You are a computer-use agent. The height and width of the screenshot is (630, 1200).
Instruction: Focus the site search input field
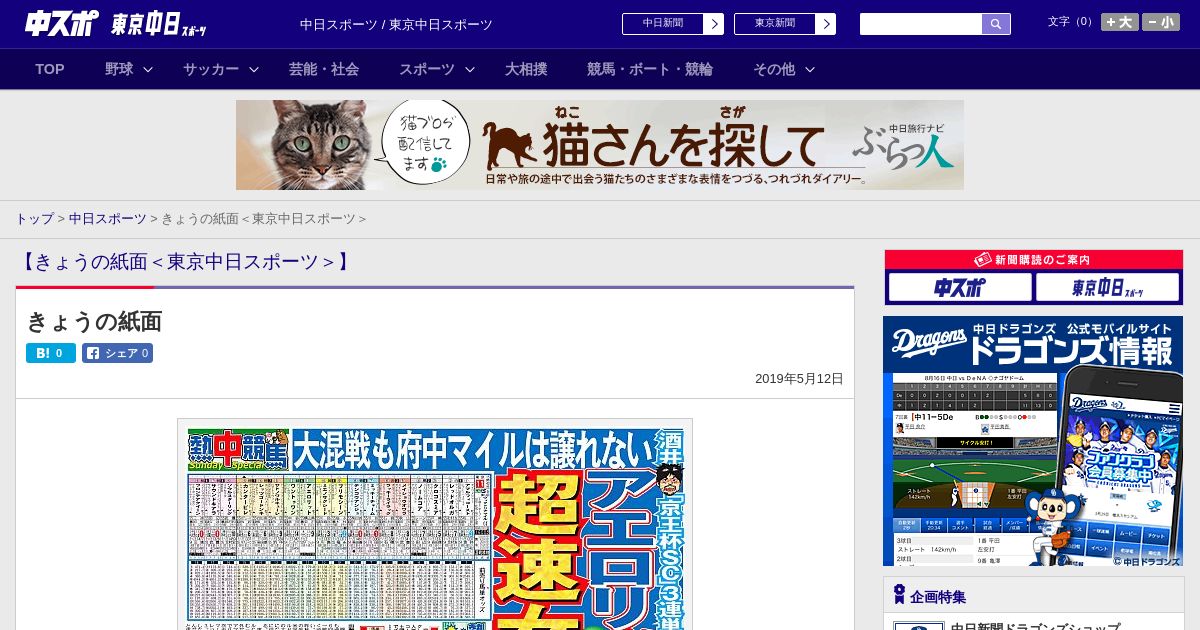(921, 24)
